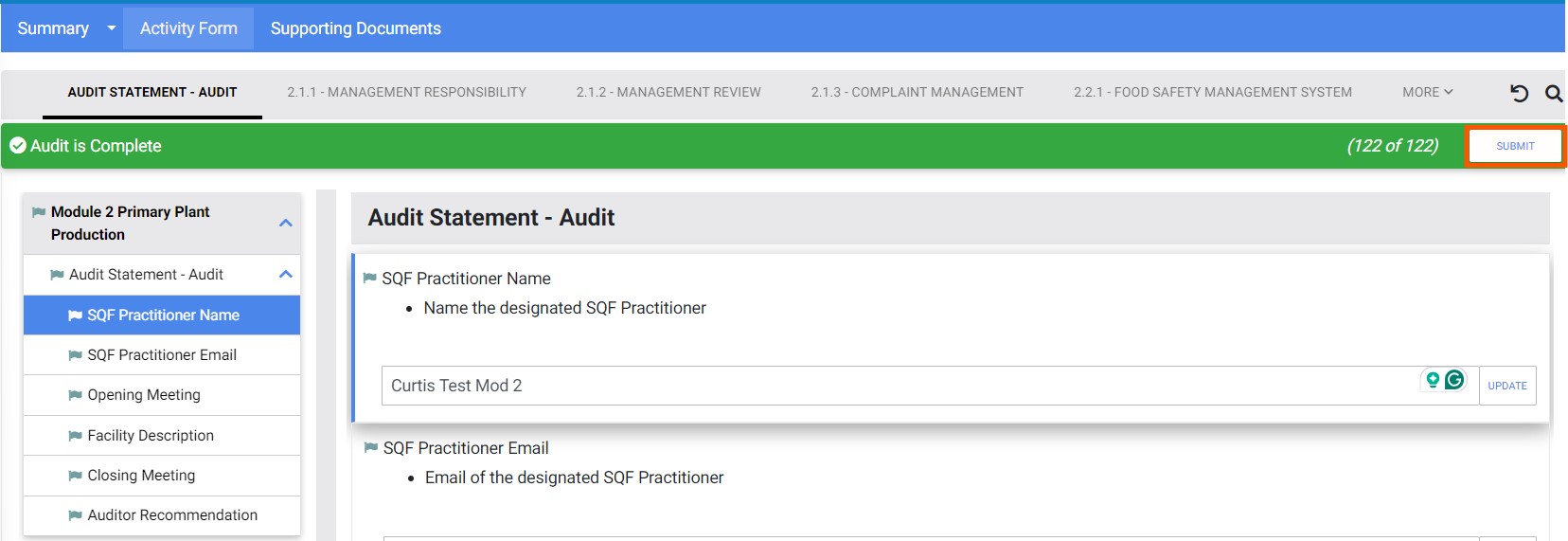
Task: Click the SQF Practitioner Name text field
Action: [x=900, y=386]
